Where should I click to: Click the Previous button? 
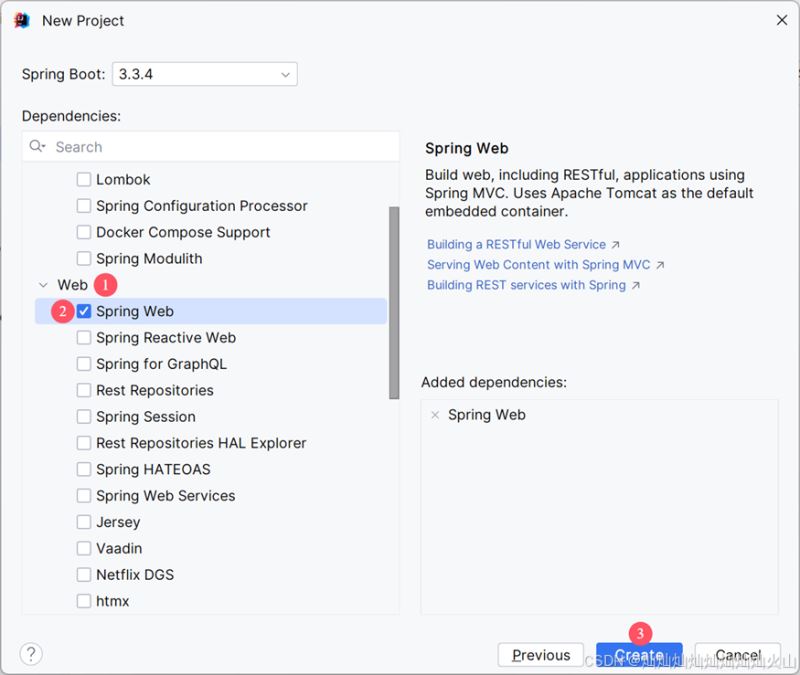[x=541, y=655]
